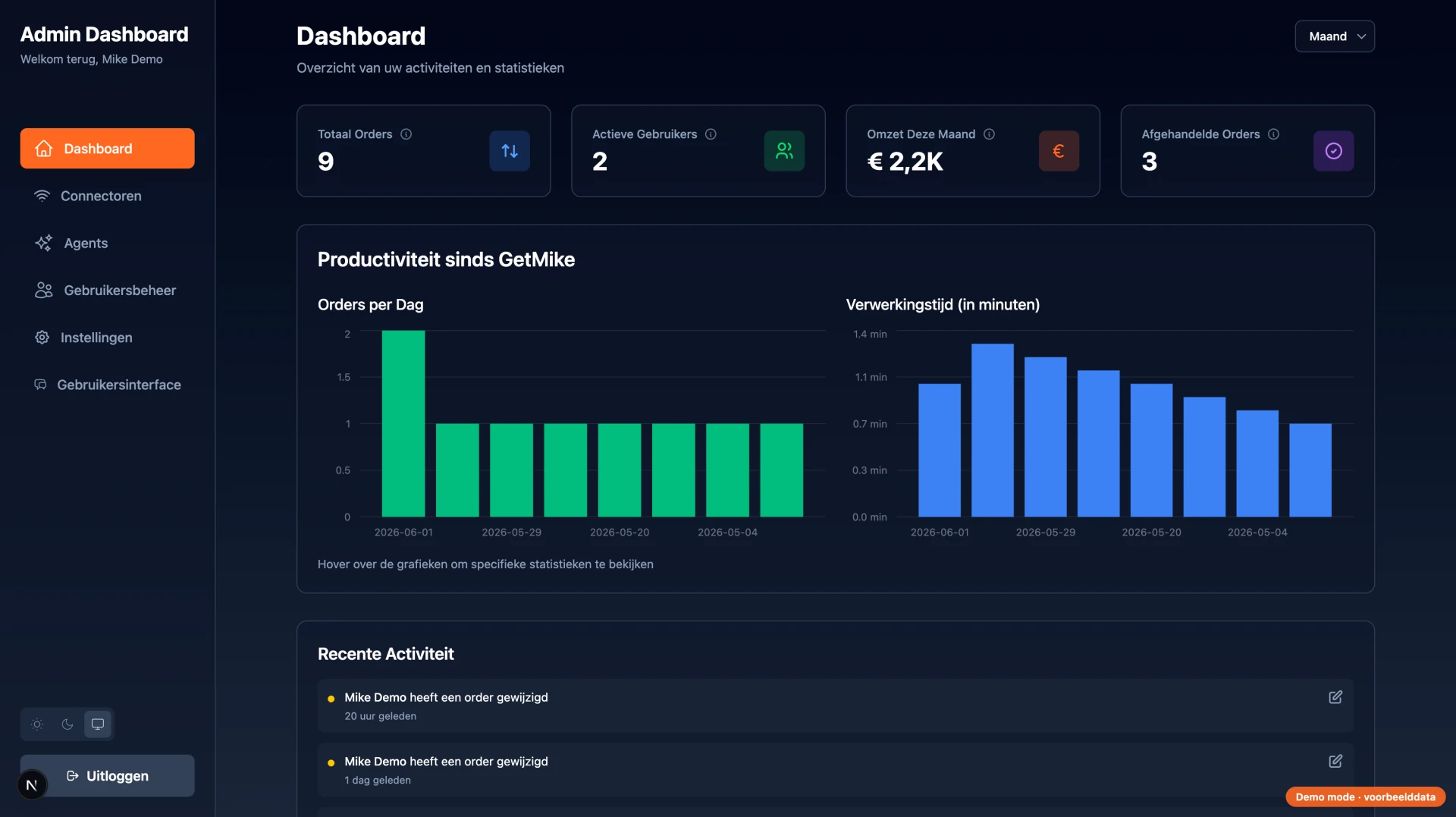Click the Verwerkingstijd (in minuten) title
Screen dimensions: 1456x817
click(943, 305)
